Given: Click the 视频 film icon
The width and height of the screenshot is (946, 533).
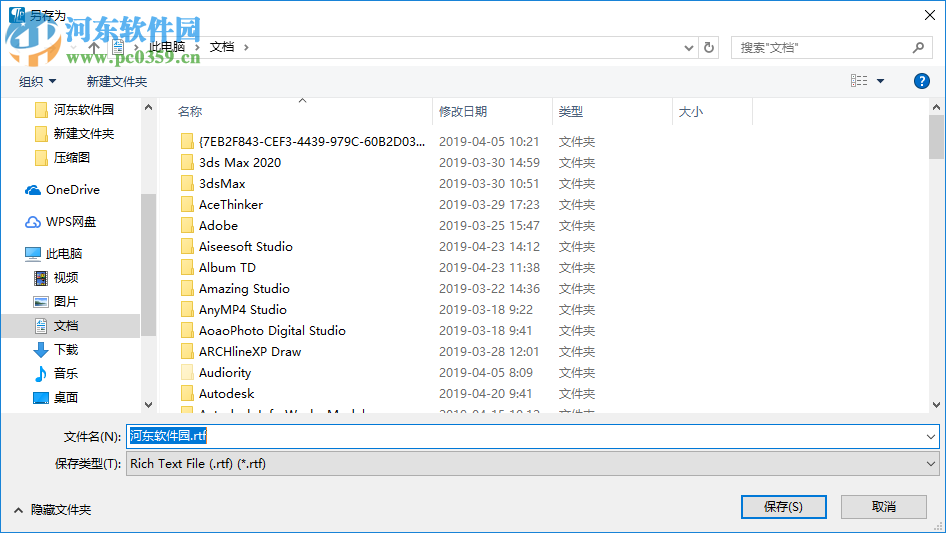Looking at the screenshot, I should pos(40,278).
